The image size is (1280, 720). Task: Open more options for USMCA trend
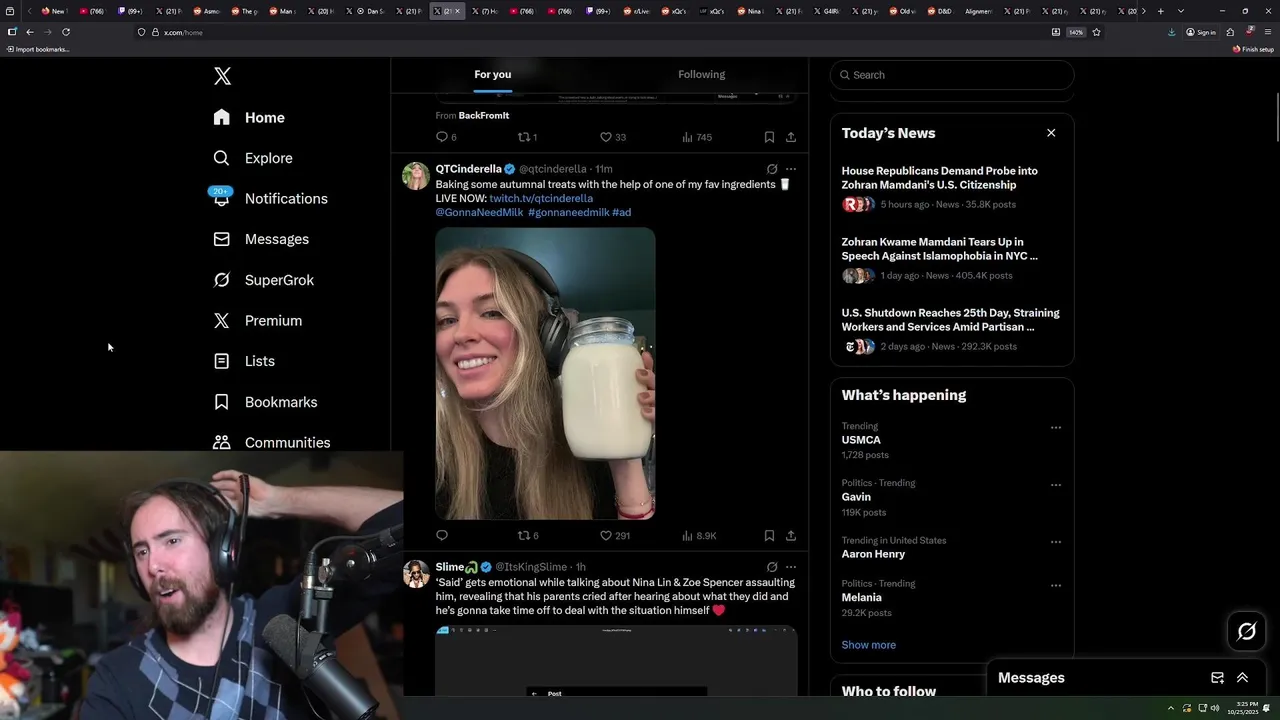1055,427
